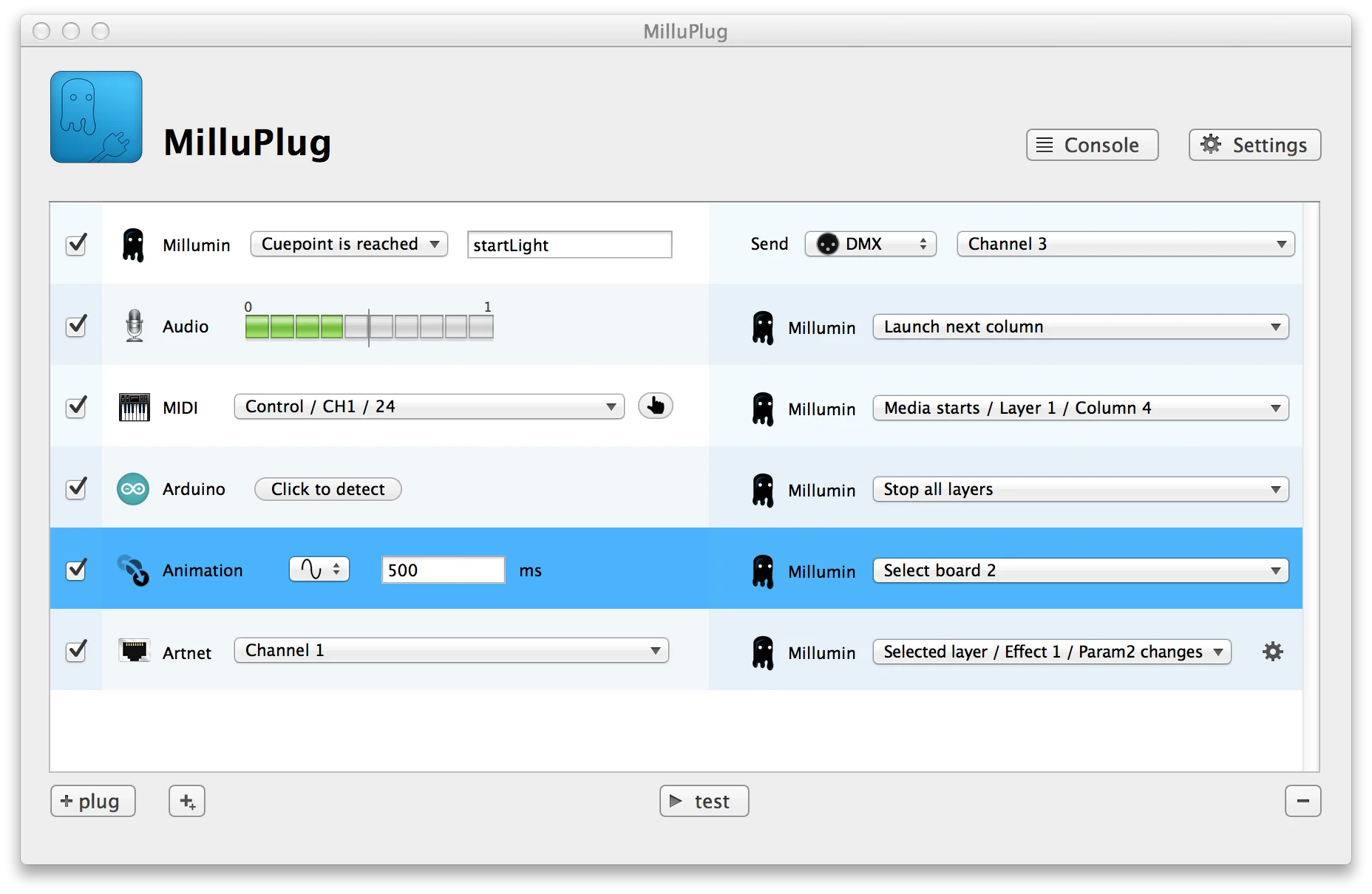Click Millumin ghost icon beside Media starts dropdown

point(763,409)
